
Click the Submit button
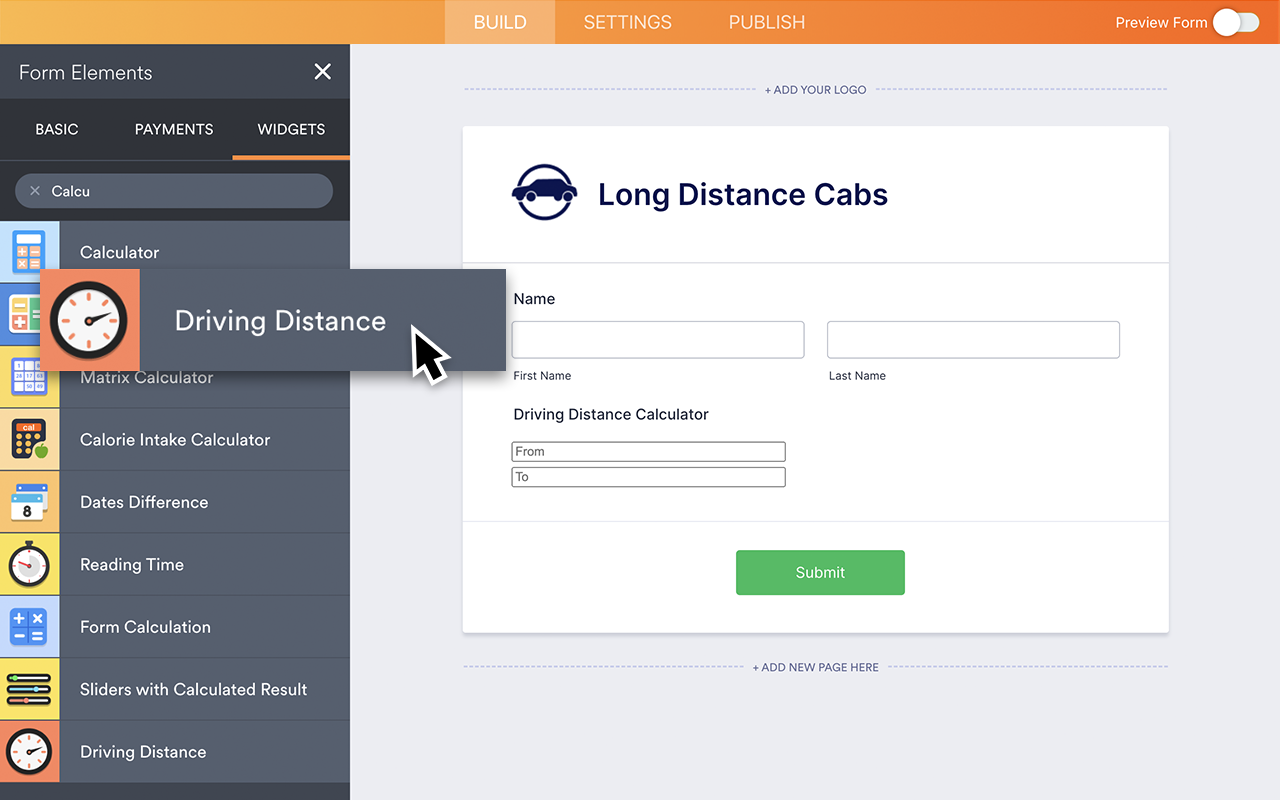coord(820,572)
